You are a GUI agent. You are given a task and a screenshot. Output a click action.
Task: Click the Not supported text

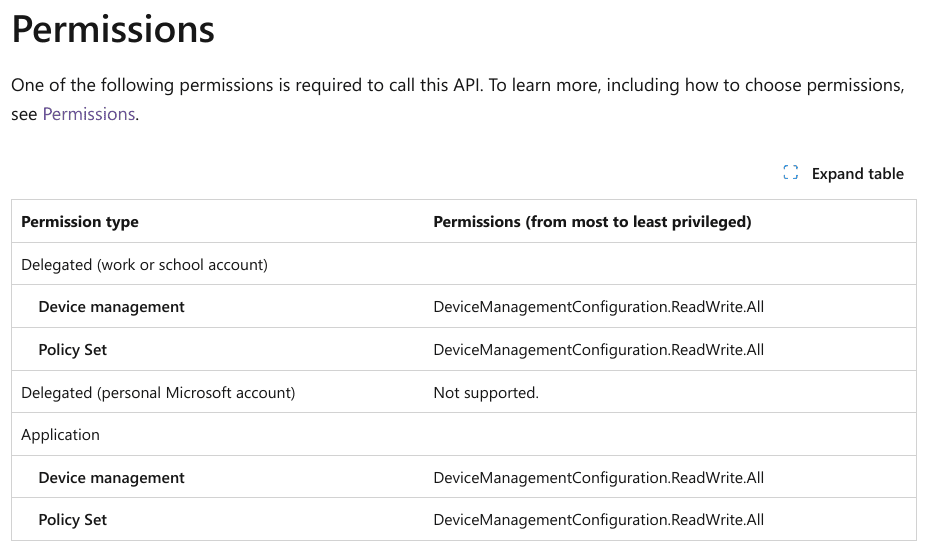point(486,393)
